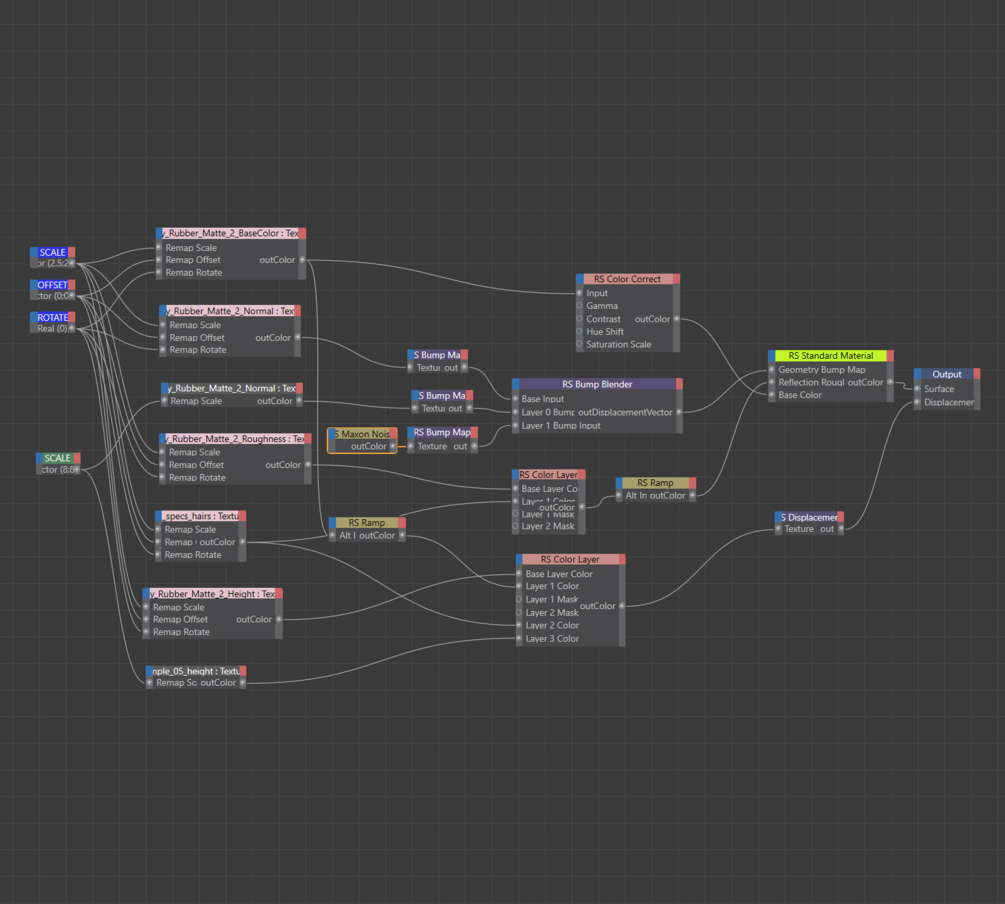Click out port on RS Displacement node

841,529
